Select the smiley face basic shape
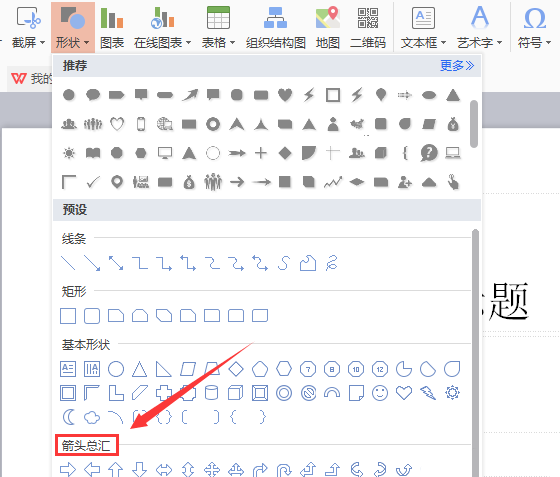The height and width of the screenshot is (477, 560). 380,393
